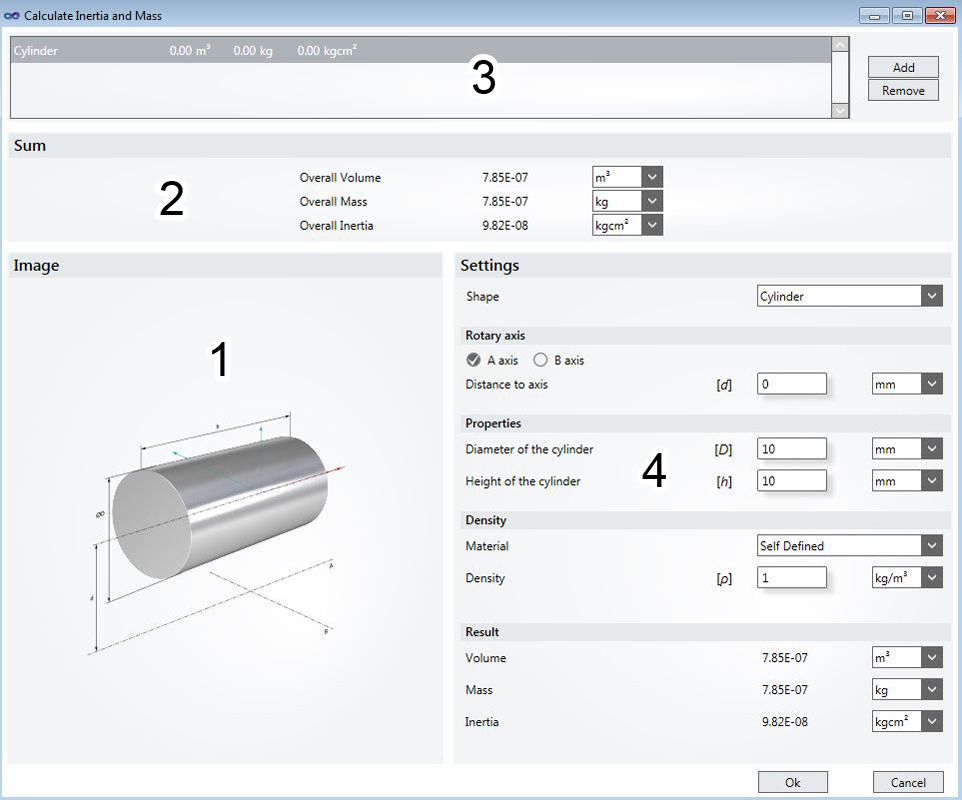Confirm with the Ok button
This screenshot has width=962, height=800.
(793, 782)
